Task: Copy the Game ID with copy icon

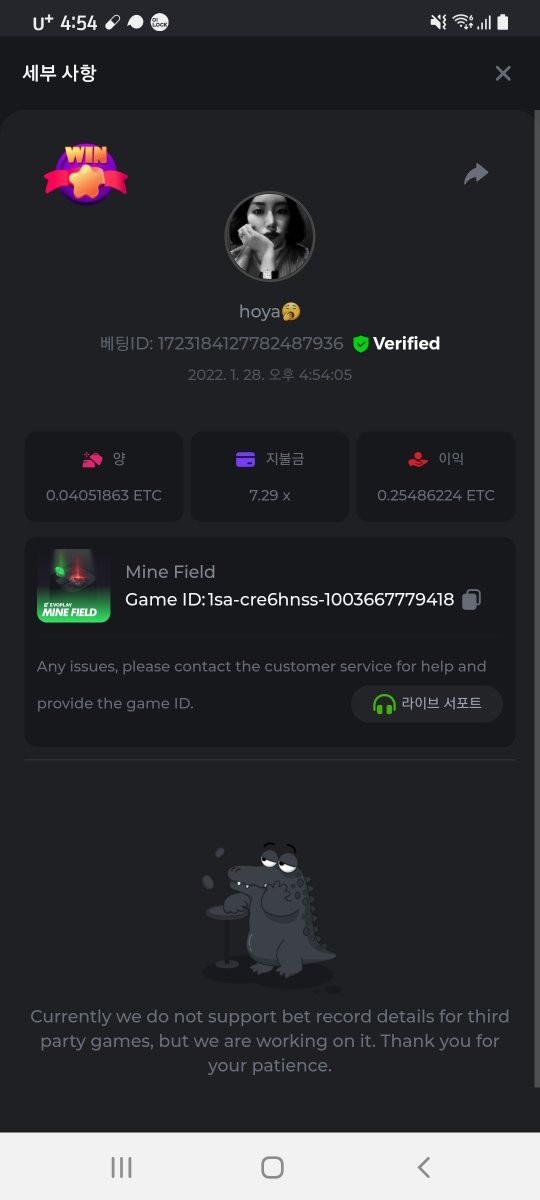Action: pos(472,599)
